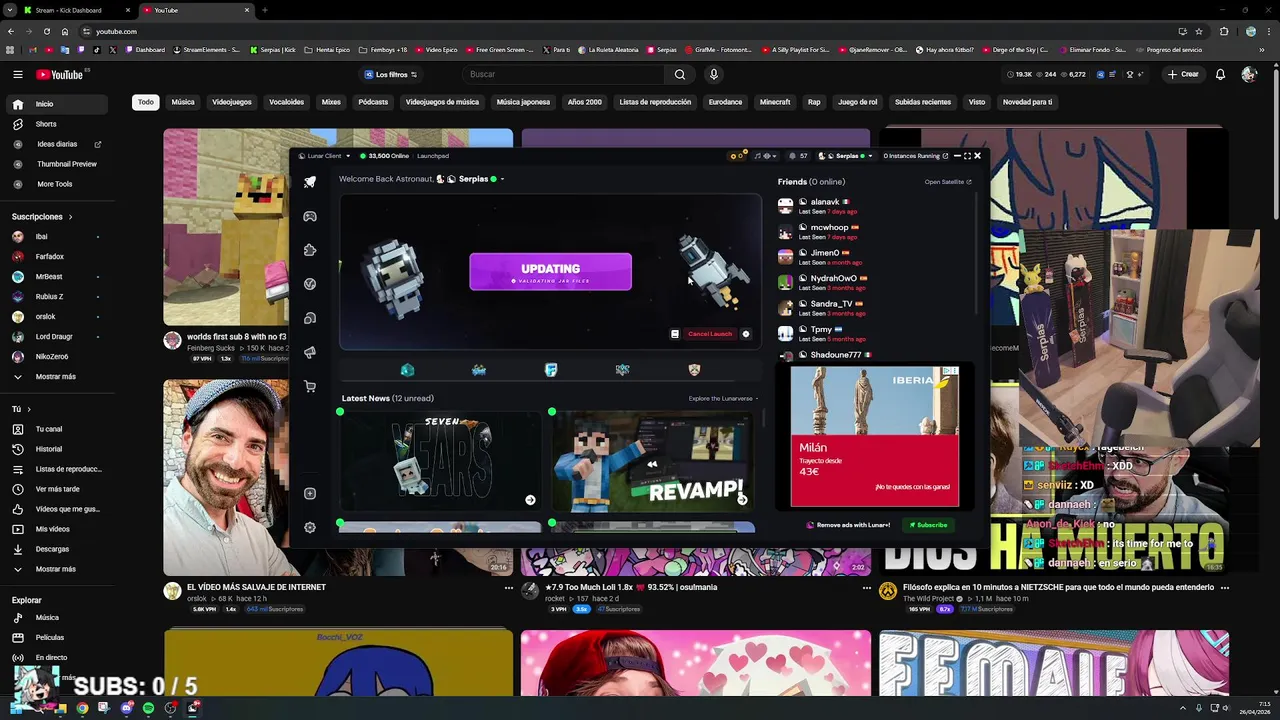Open the MrBeast subscription
The image size is (1280, 720).
[x=55, y=277]
